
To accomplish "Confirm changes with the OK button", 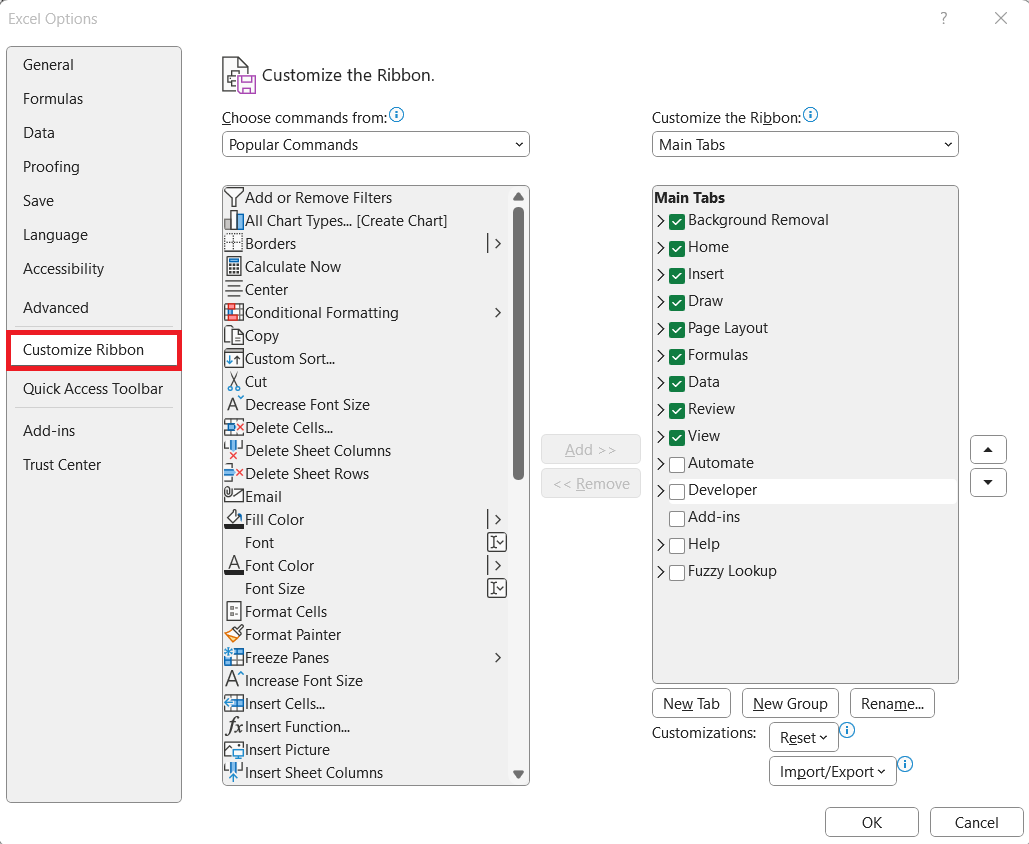I will click(x=872, y=822).
